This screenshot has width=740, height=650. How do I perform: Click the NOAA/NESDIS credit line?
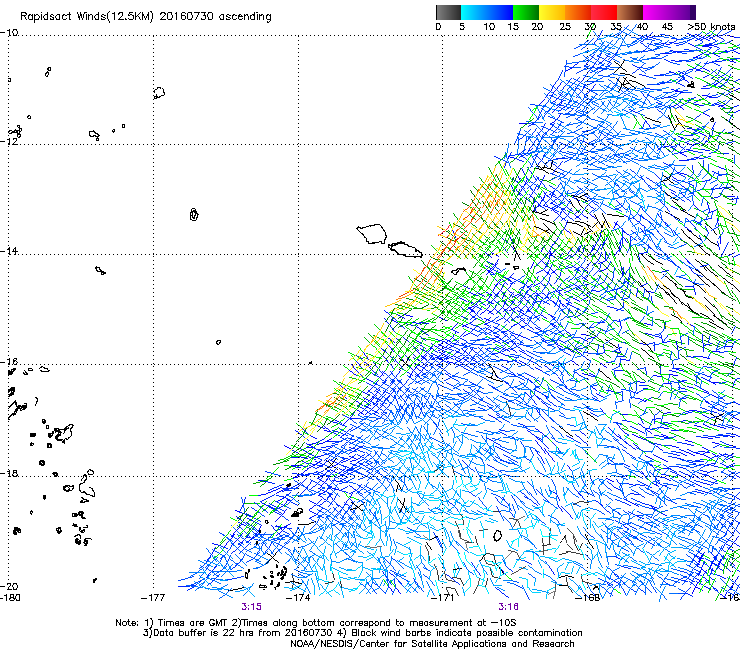click(x=432, y=644)
